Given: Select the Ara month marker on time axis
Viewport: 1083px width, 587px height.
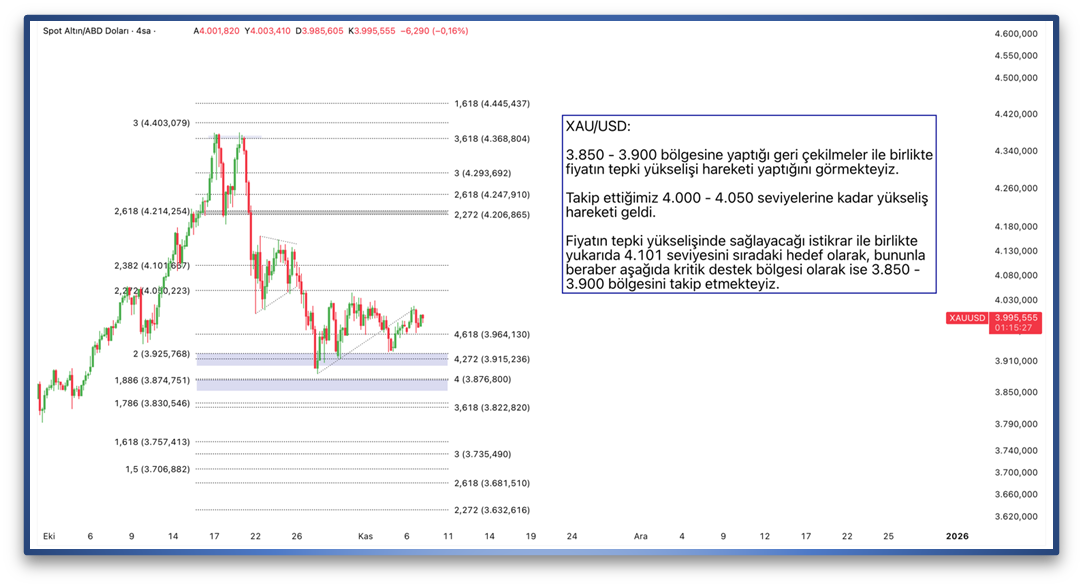Looking at the screenshot, I should (640, 537).
